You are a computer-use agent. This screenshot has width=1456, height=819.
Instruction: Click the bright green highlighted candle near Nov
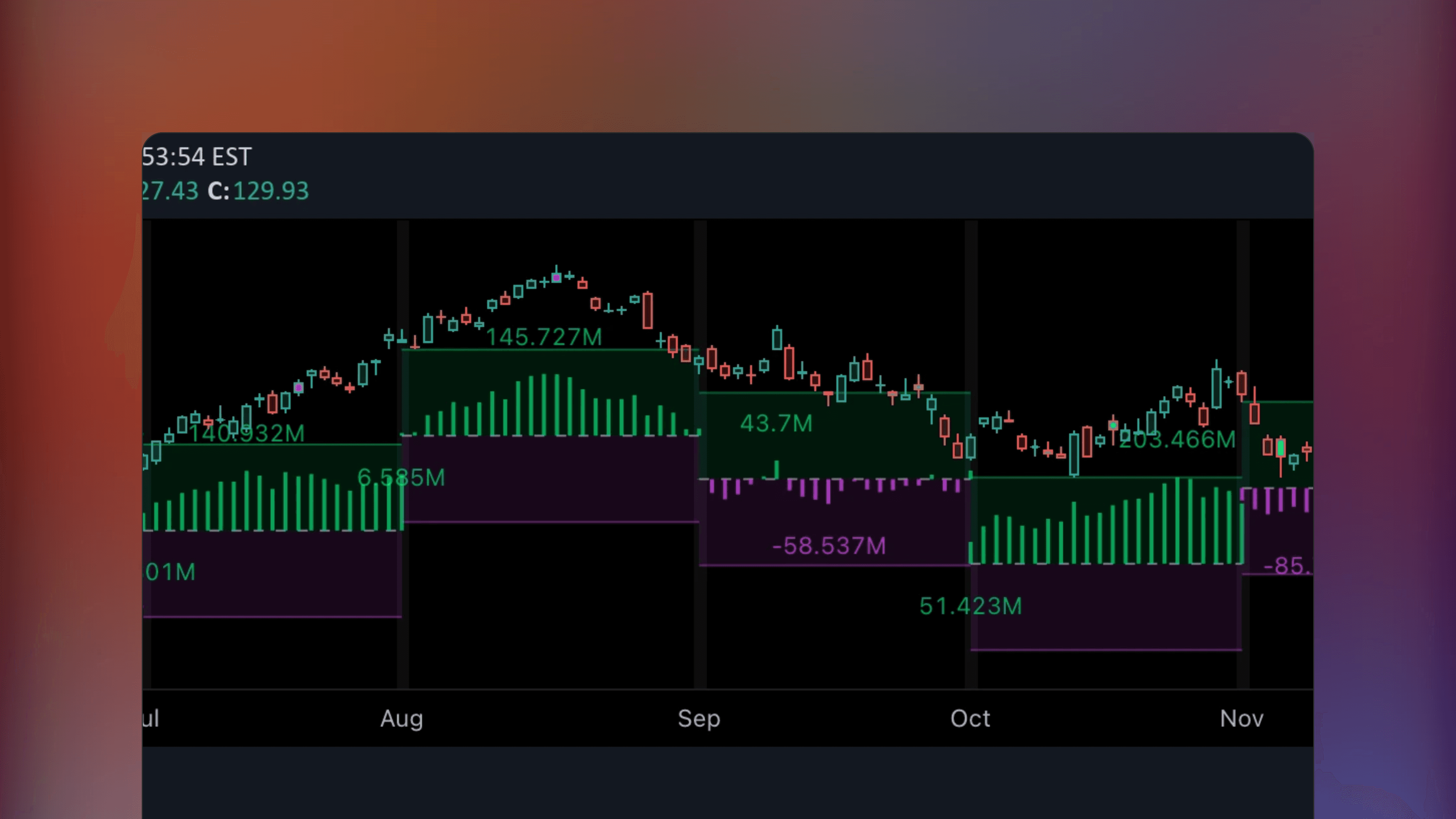point(1281,449)
